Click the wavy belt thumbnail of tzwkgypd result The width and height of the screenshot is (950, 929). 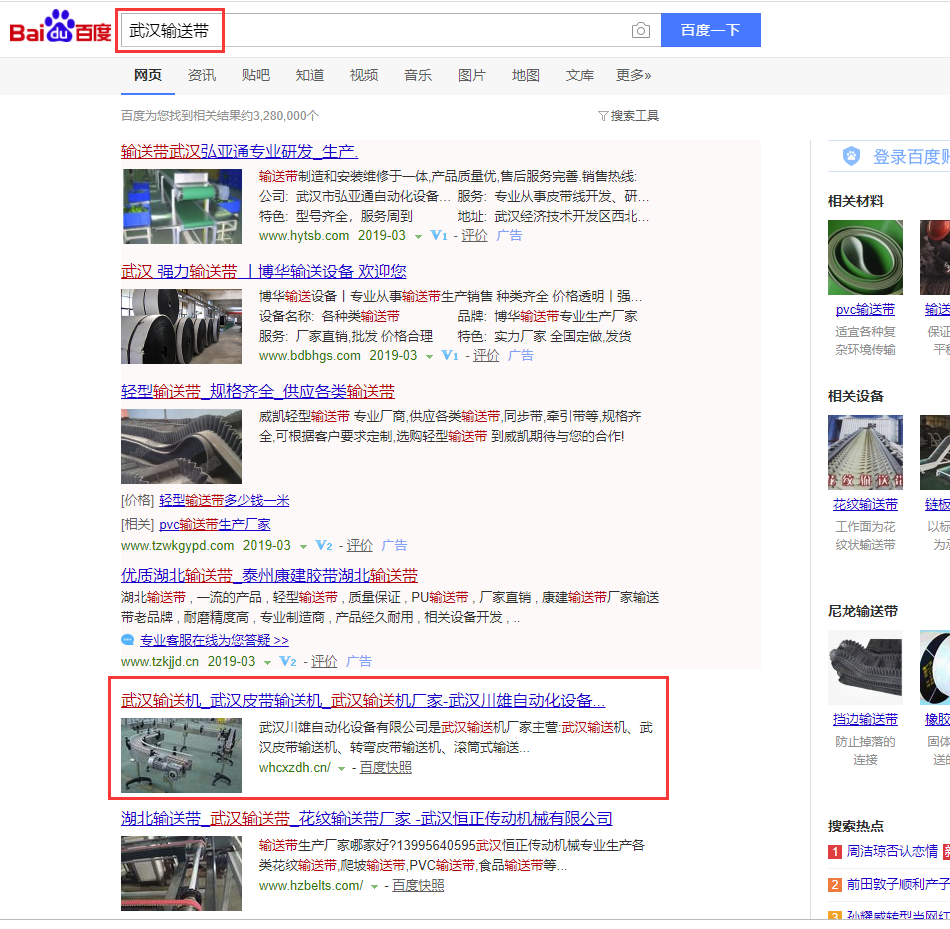(x=181, y=446)
